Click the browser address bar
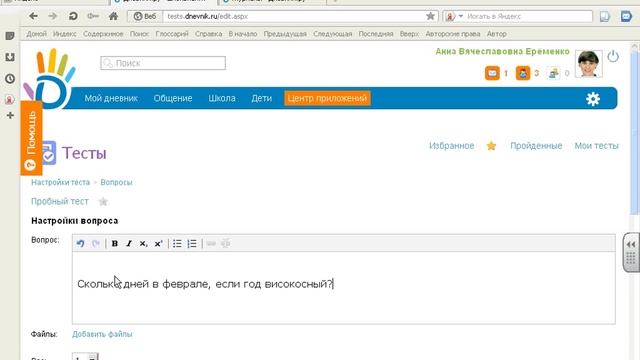Screen dimensions: 640x360 coord(294,16)
